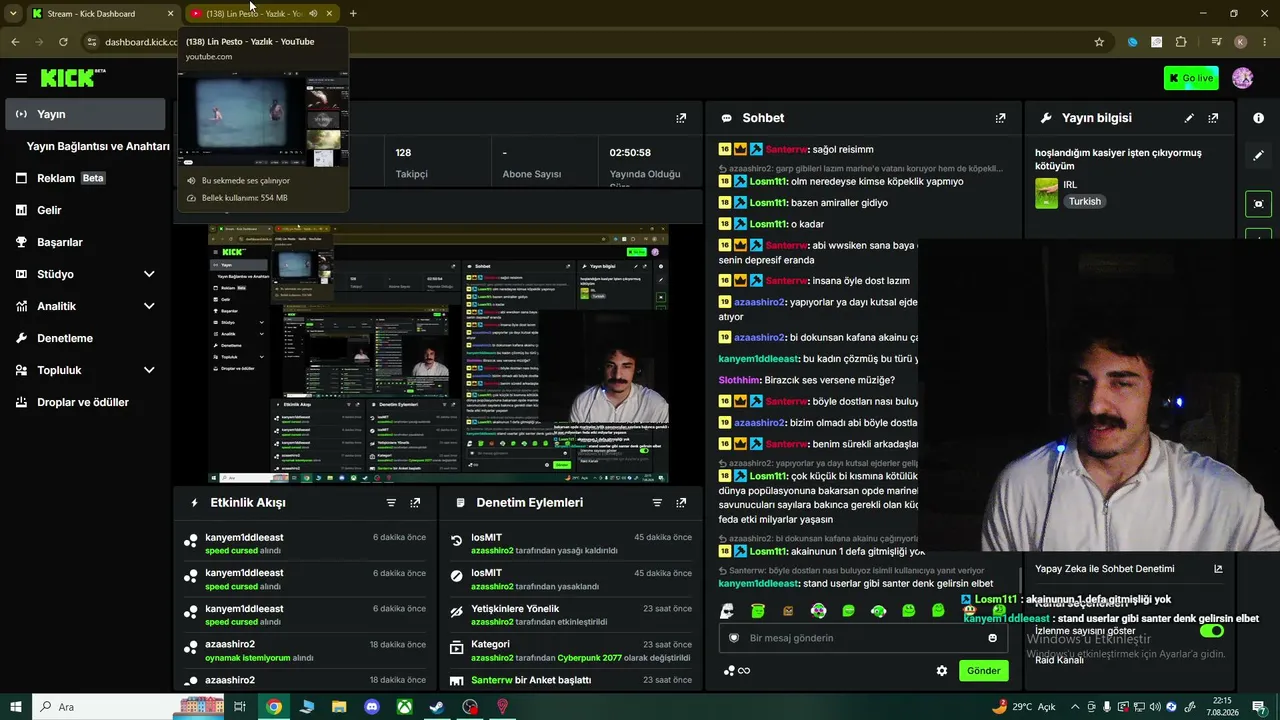Open Denetleme in the sidebar
The image size is (1280, 720).
pos(85,338)
